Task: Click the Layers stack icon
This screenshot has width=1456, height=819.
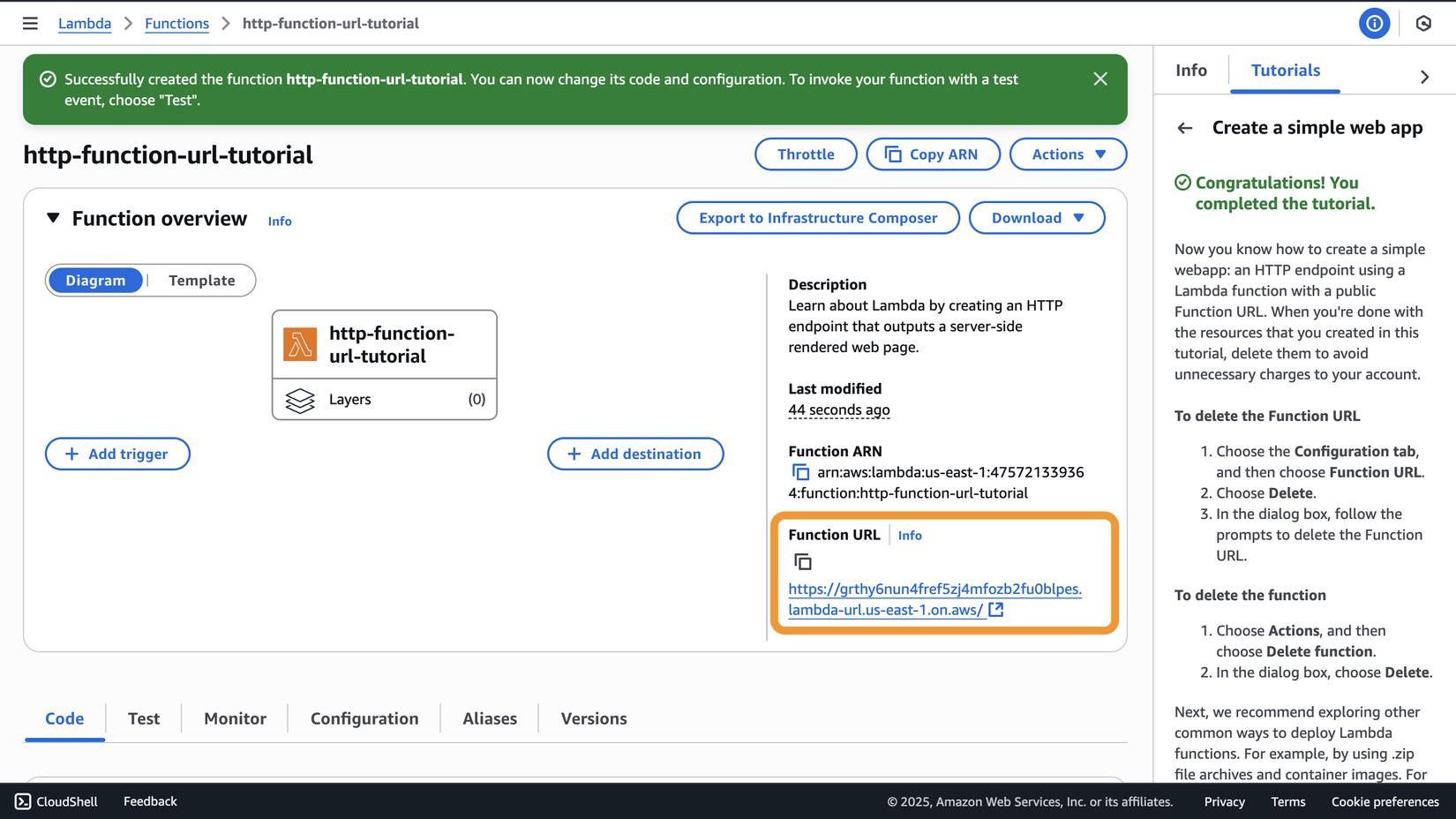Action: [300, 400]
